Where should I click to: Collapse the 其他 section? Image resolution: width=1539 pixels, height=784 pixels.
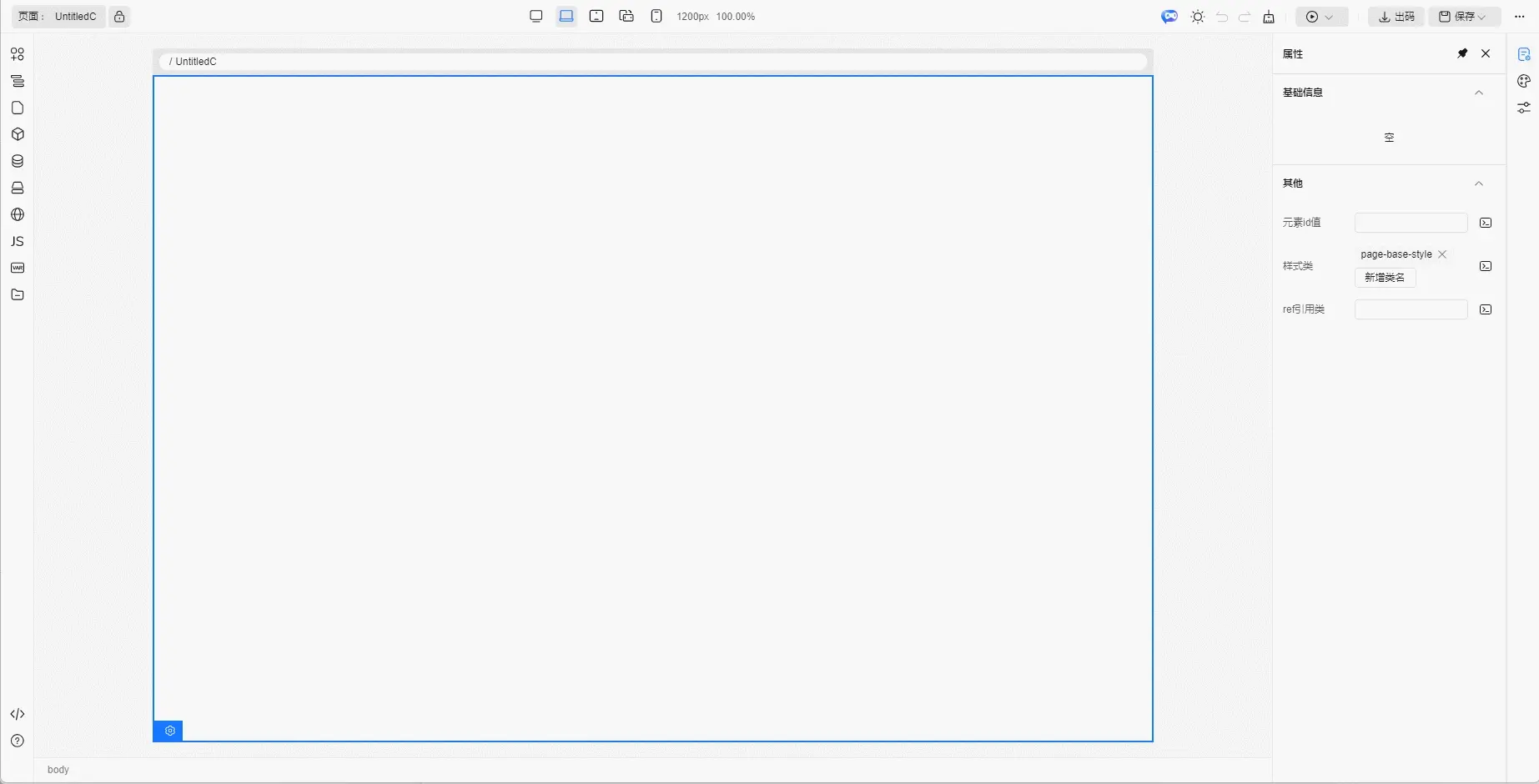(1479, 183)
